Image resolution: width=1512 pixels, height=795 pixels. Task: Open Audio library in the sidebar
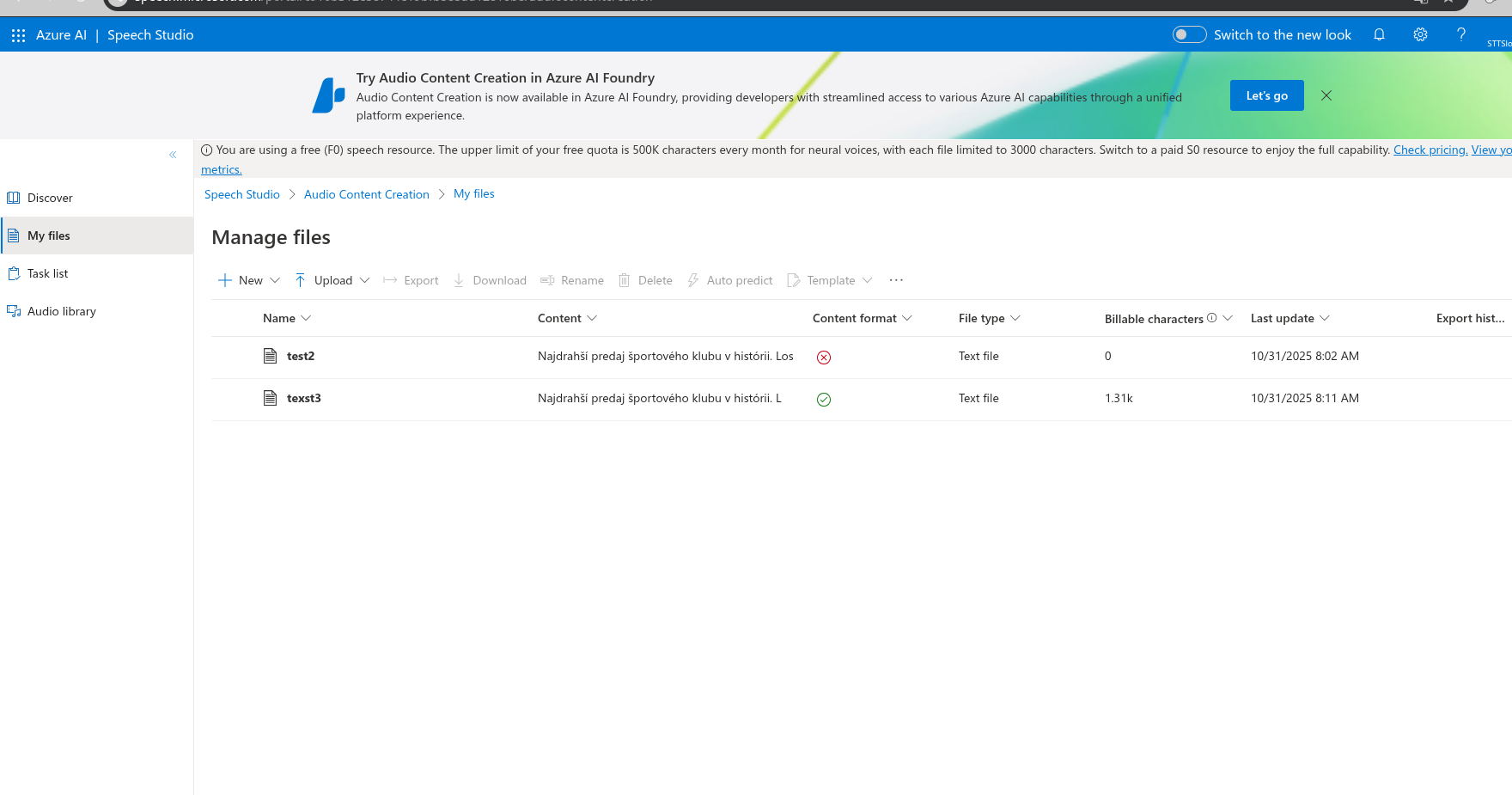click(x=61, y=311)
